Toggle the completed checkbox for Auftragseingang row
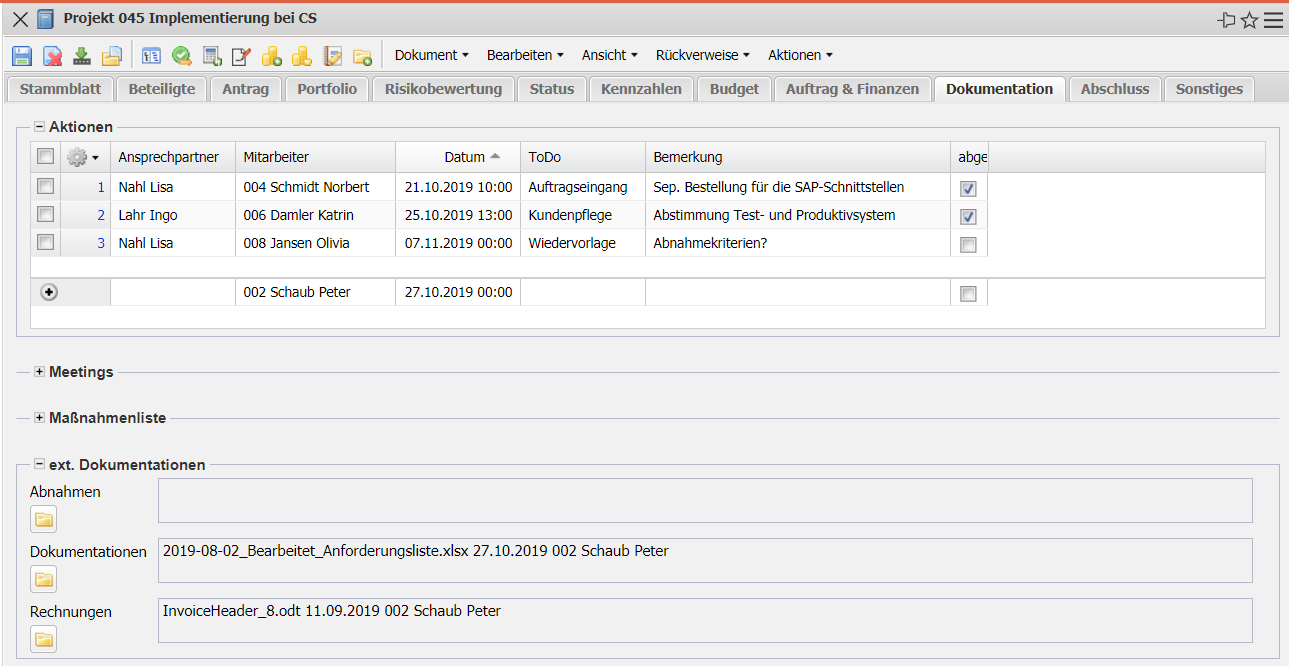 click(x=968, y=188)
